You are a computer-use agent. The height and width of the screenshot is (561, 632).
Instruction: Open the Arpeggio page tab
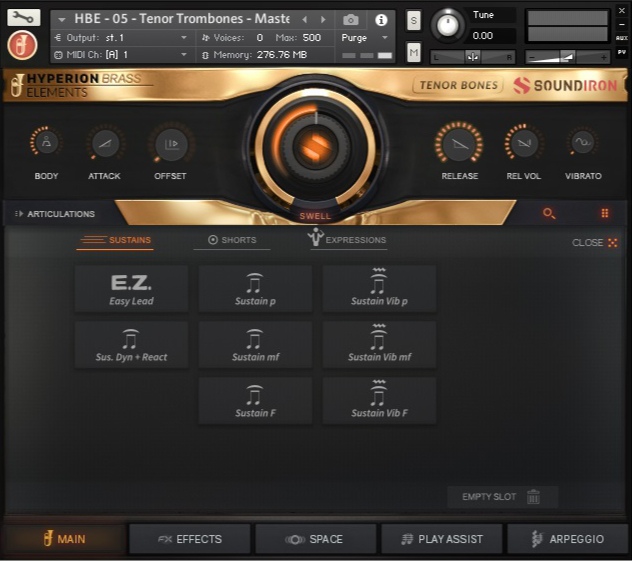tap(568, 539)
